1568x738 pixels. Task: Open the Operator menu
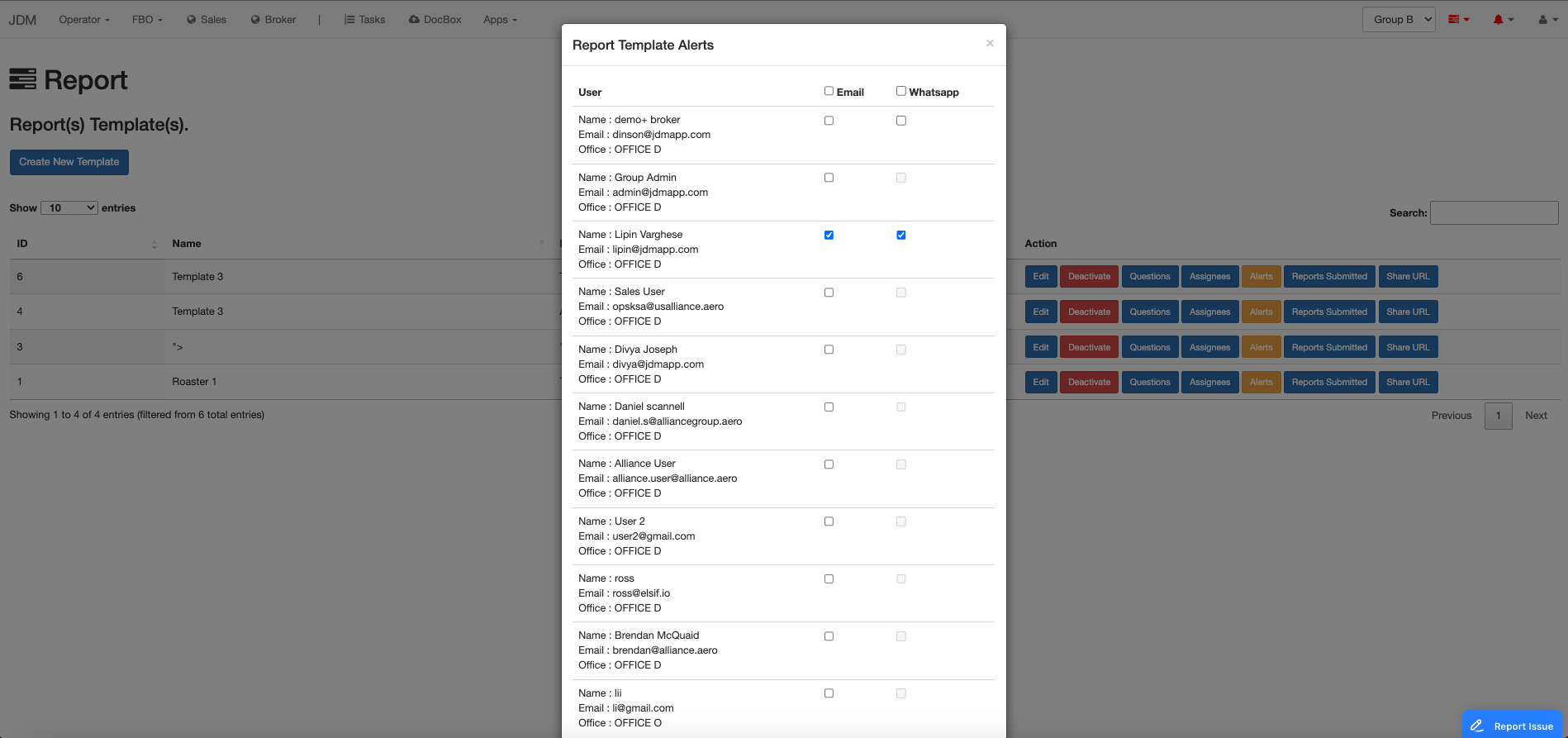click(83, 20)
